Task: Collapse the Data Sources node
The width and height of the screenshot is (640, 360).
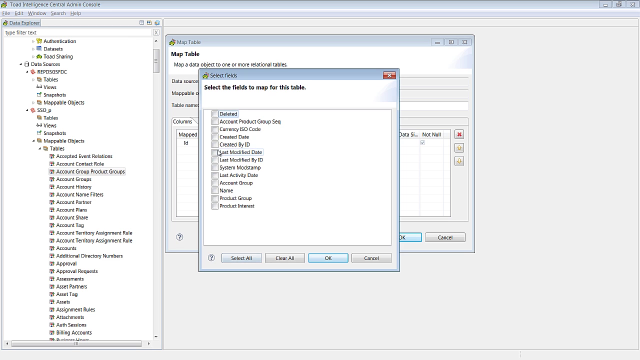Action: tap(21, 64)
